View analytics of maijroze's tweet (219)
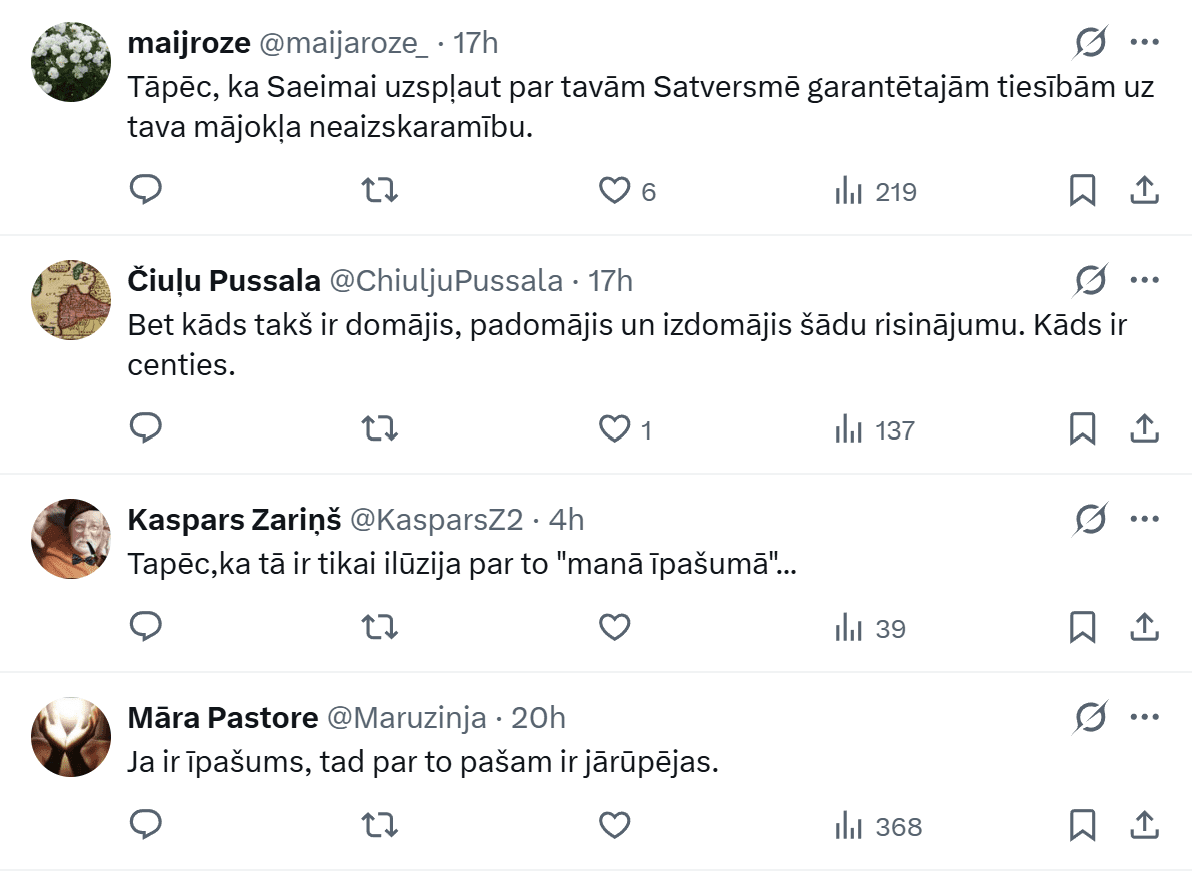 875,191
